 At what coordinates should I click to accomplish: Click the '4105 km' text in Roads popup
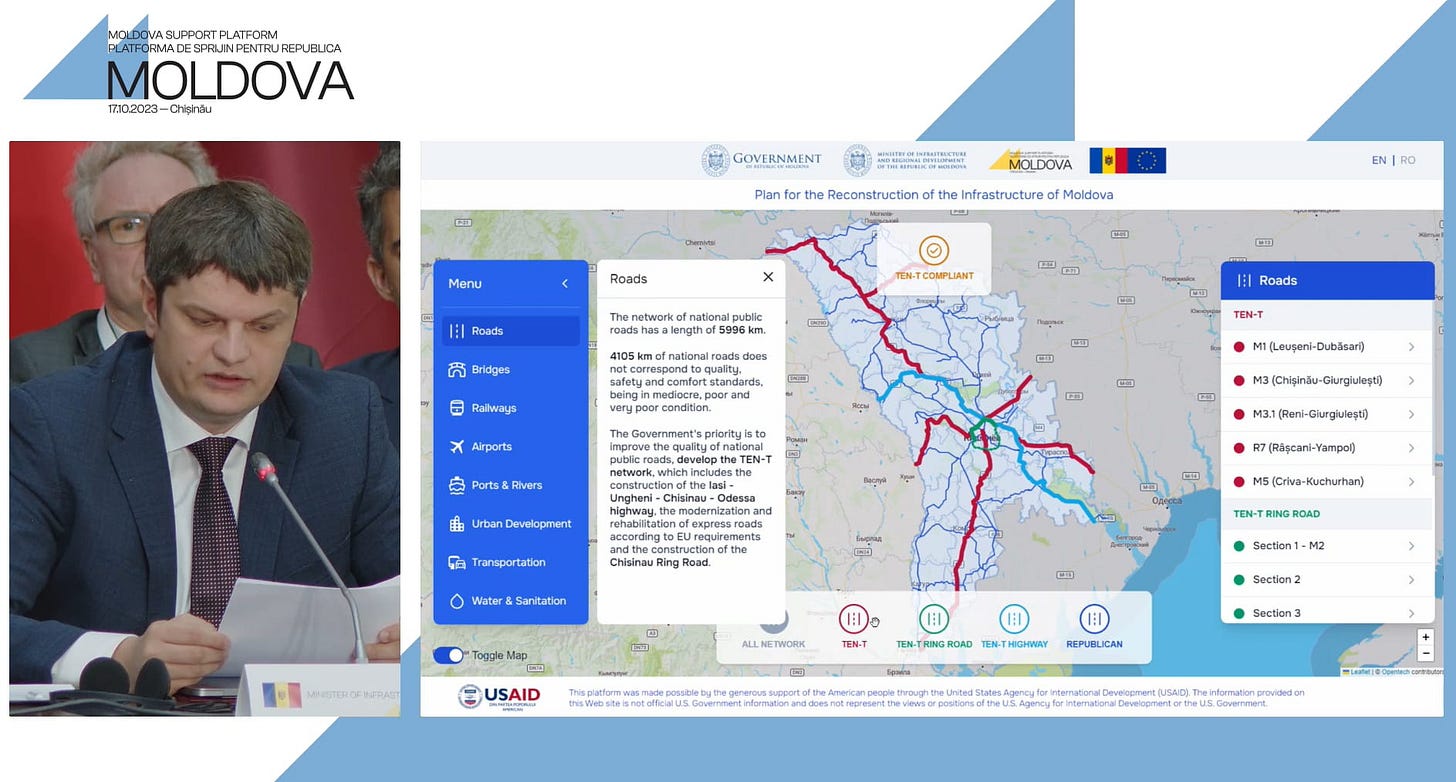click(633, 356)
